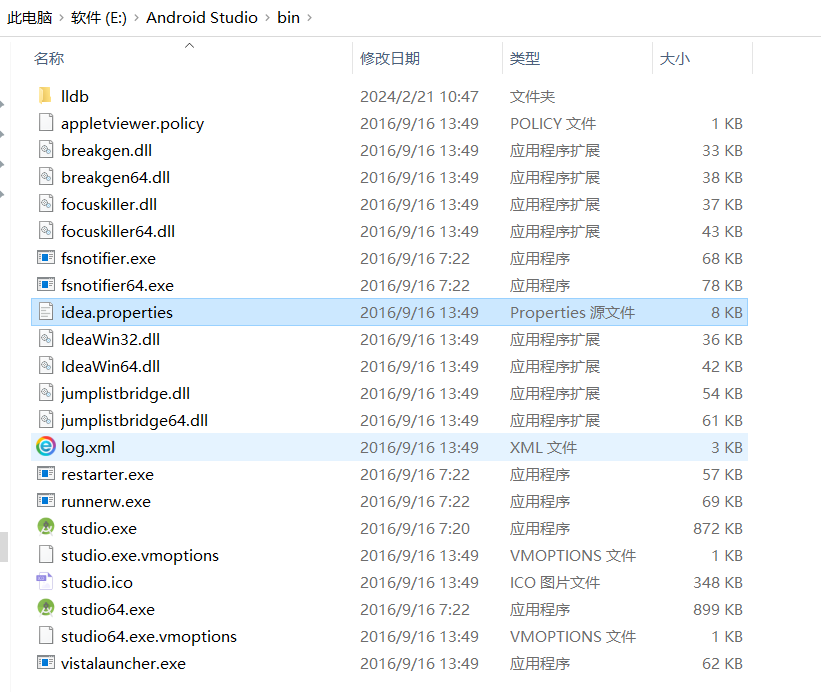Screen dimensions: 821x692
Task: Sort files by the 大小 column header
Action: (x=675, y=58)
